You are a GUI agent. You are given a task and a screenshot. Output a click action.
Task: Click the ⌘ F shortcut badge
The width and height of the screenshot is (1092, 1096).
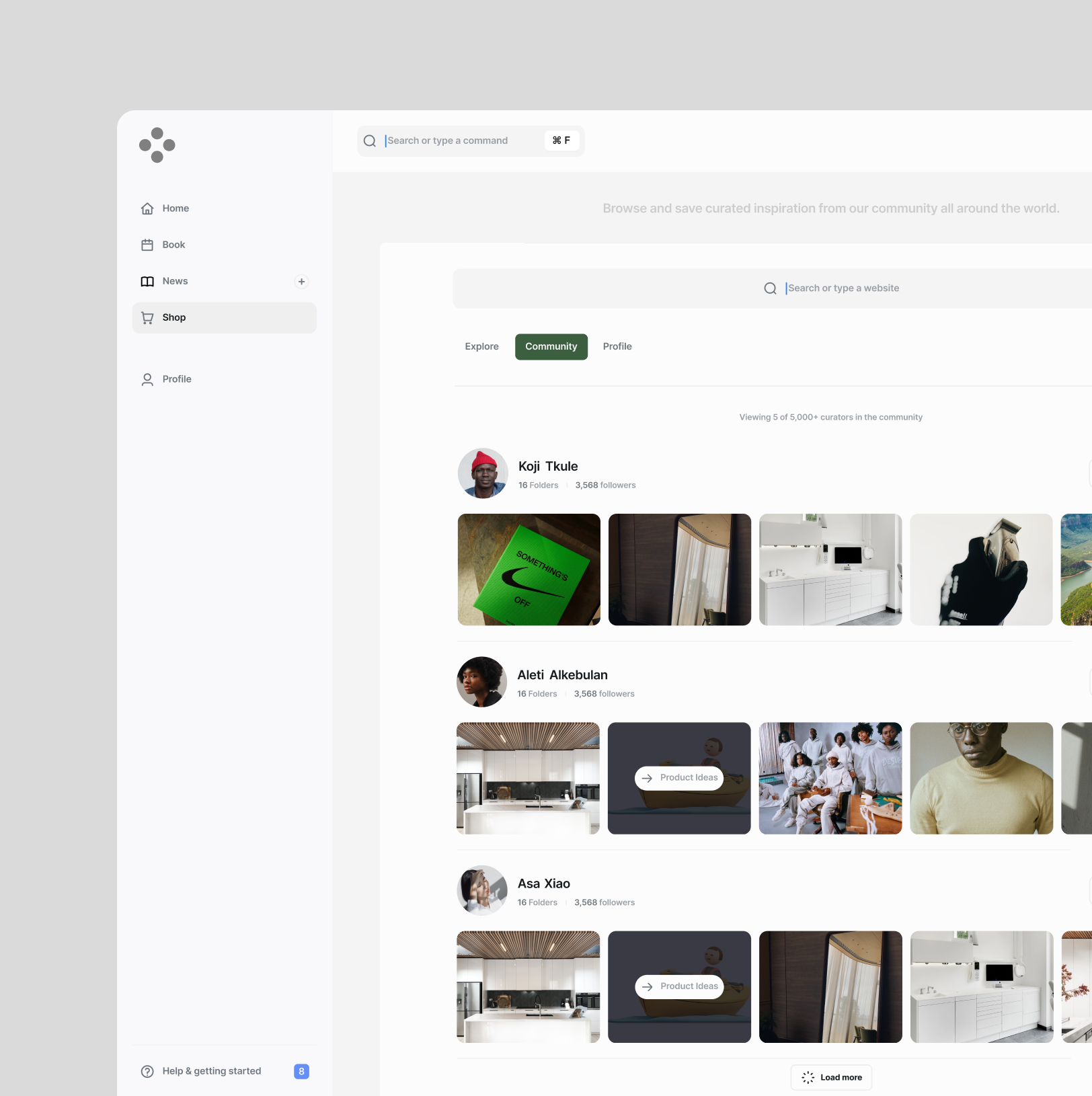tap(561, 141)
